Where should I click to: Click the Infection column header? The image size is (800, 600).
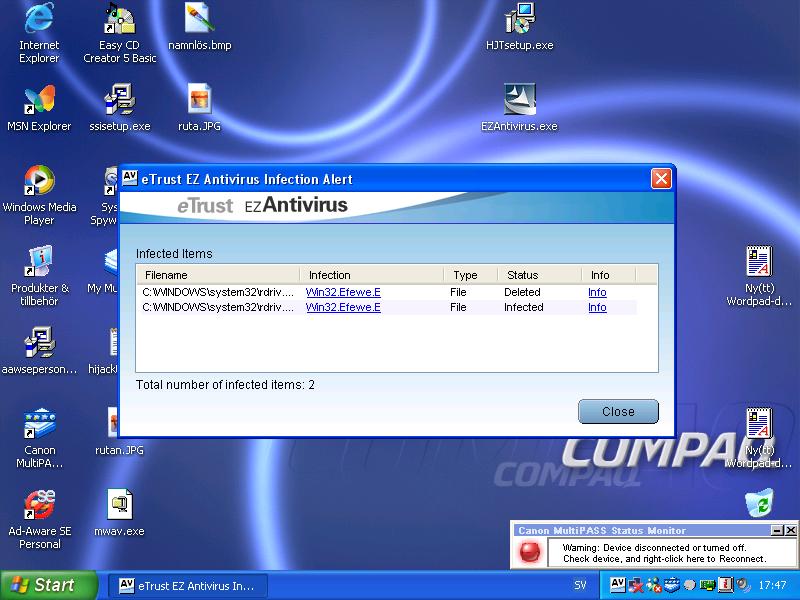(371, 275)
